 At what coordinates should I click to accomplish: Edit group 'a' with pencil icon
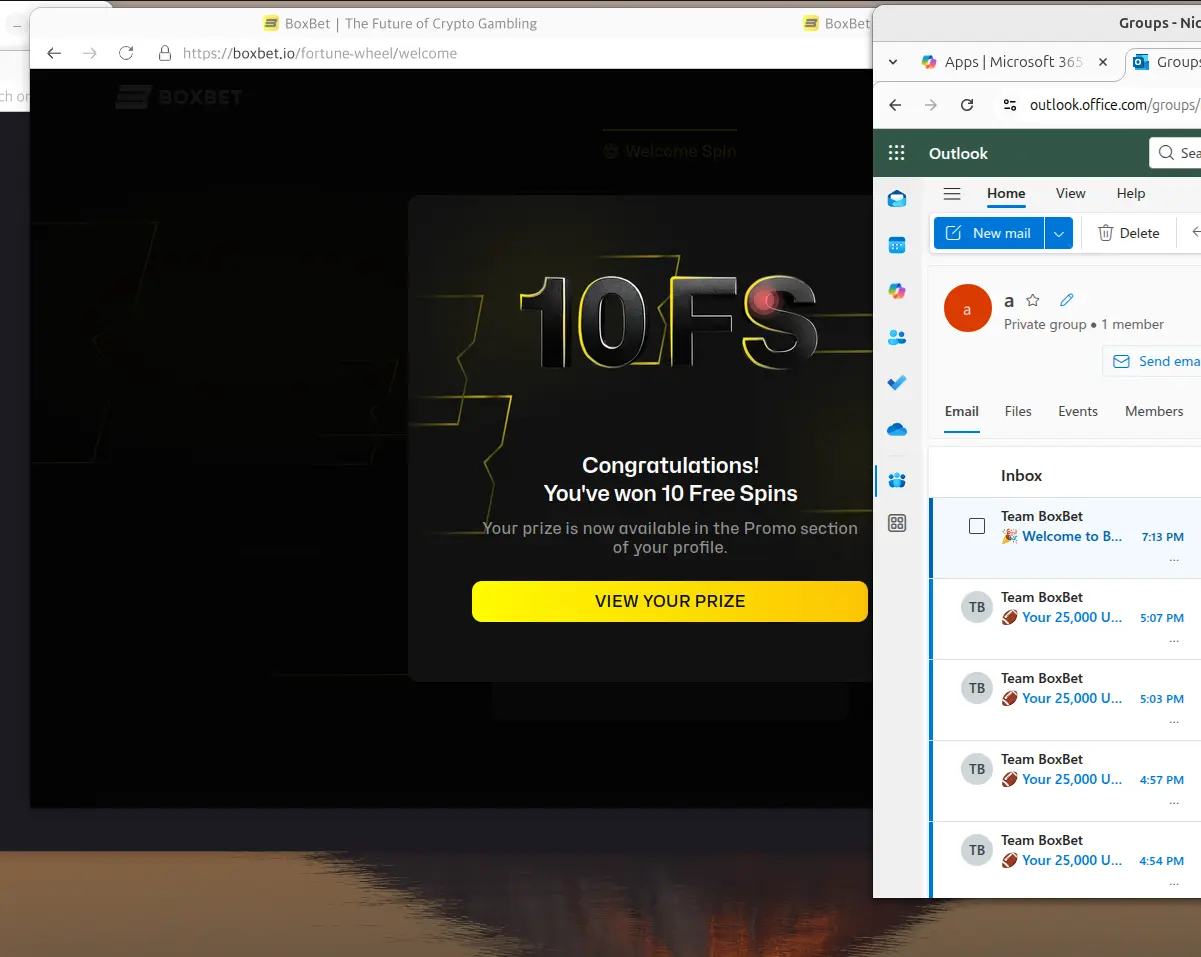tap(1067, 300)
